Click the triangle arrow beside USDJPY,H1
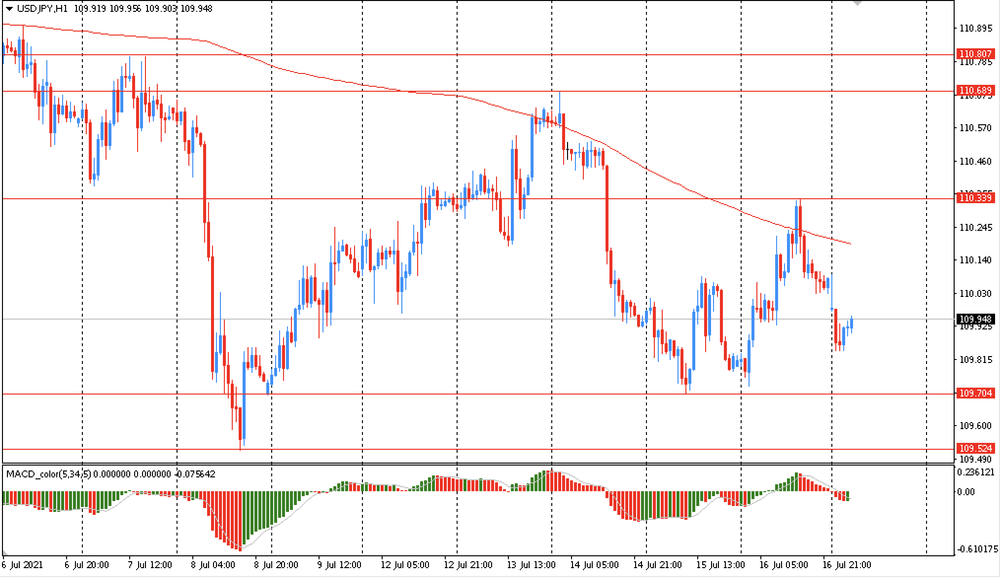1000x578 pixels. (9, 8)
